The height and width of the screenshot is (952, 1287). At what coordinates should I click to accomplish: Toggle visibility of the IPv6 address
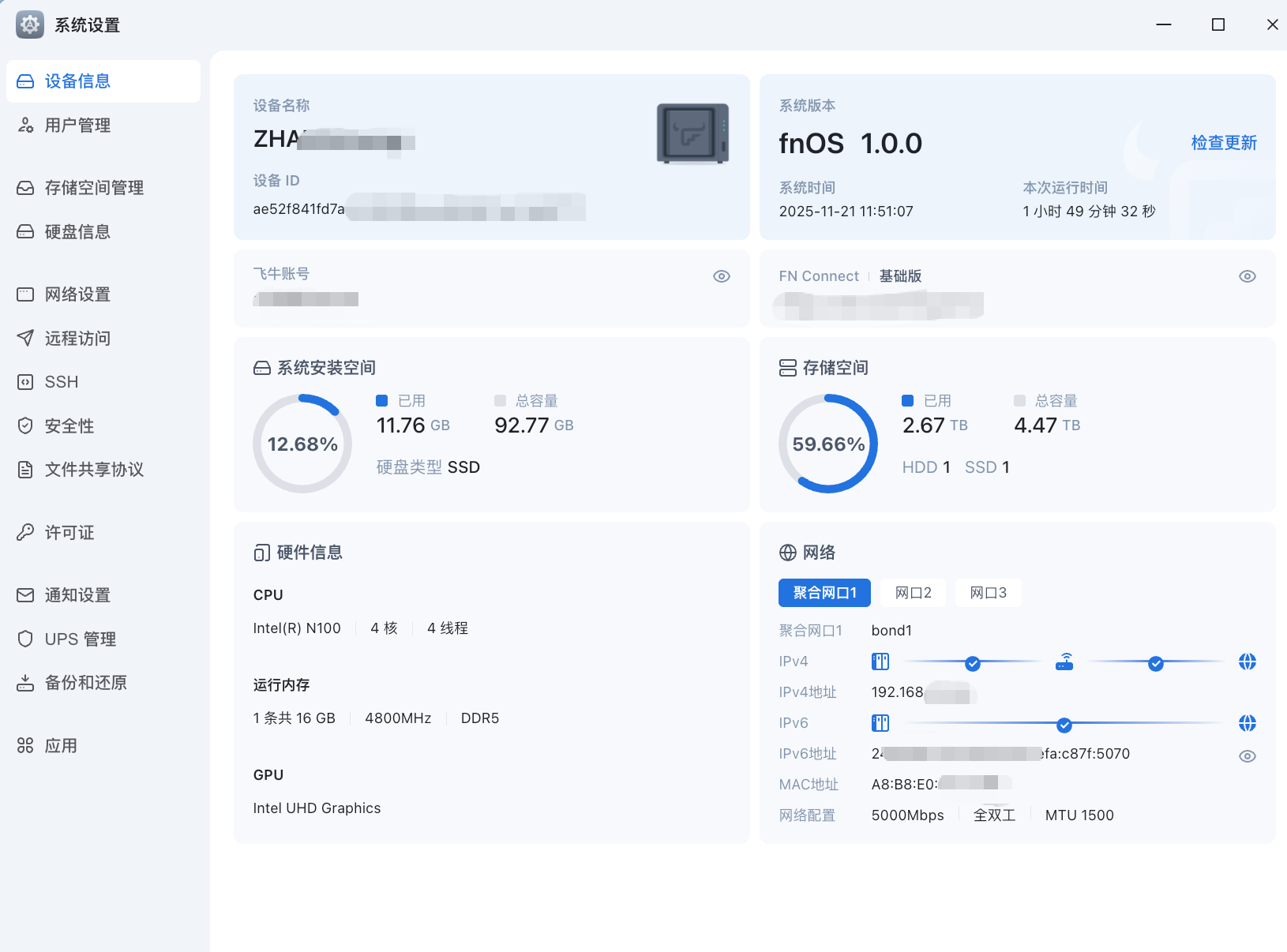click(1247, 756)
